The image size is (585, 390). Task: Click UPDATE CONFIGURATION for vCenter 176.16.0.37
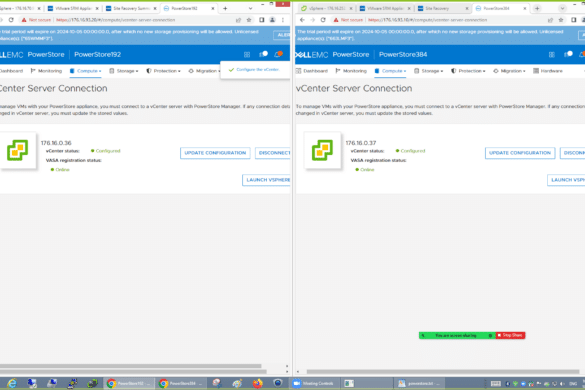click(x=520, y=153)
